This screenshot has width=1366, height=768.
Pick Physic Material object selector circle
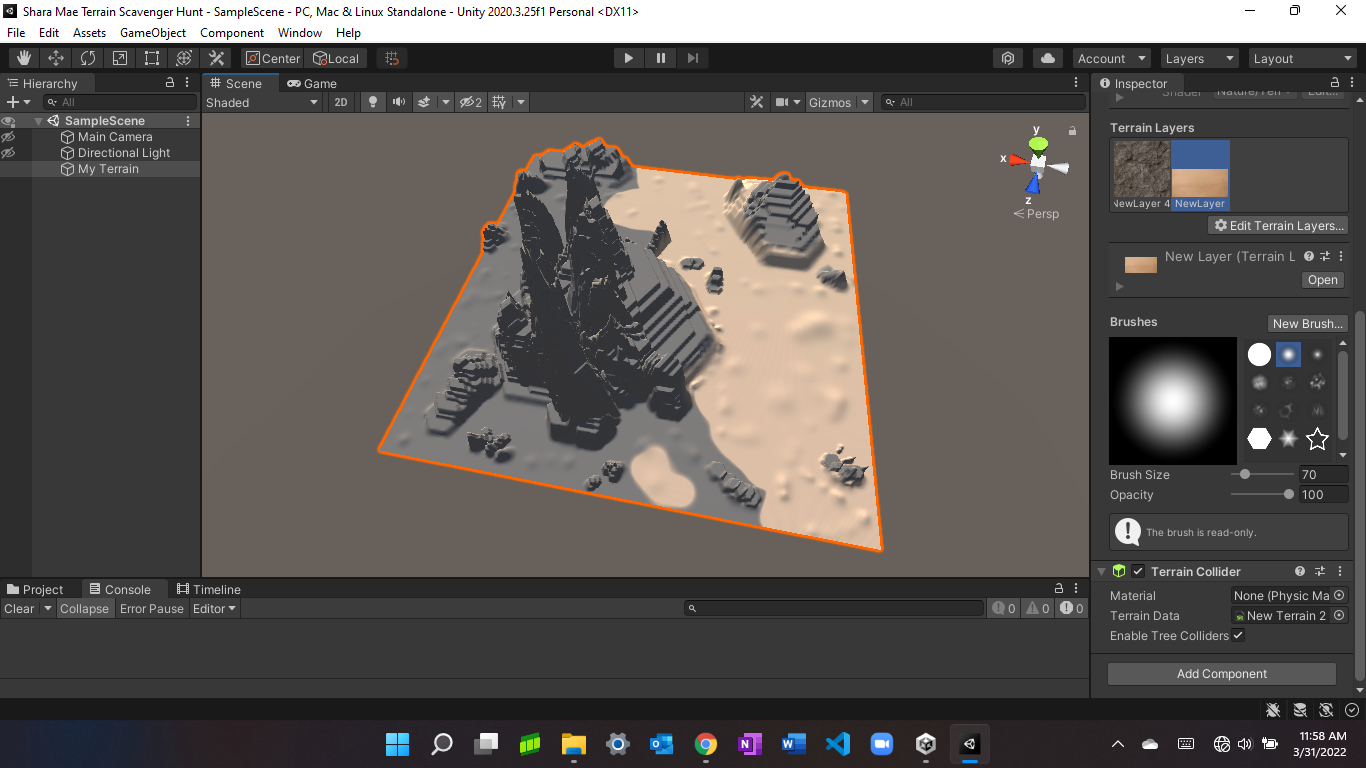coord(1340,595)
